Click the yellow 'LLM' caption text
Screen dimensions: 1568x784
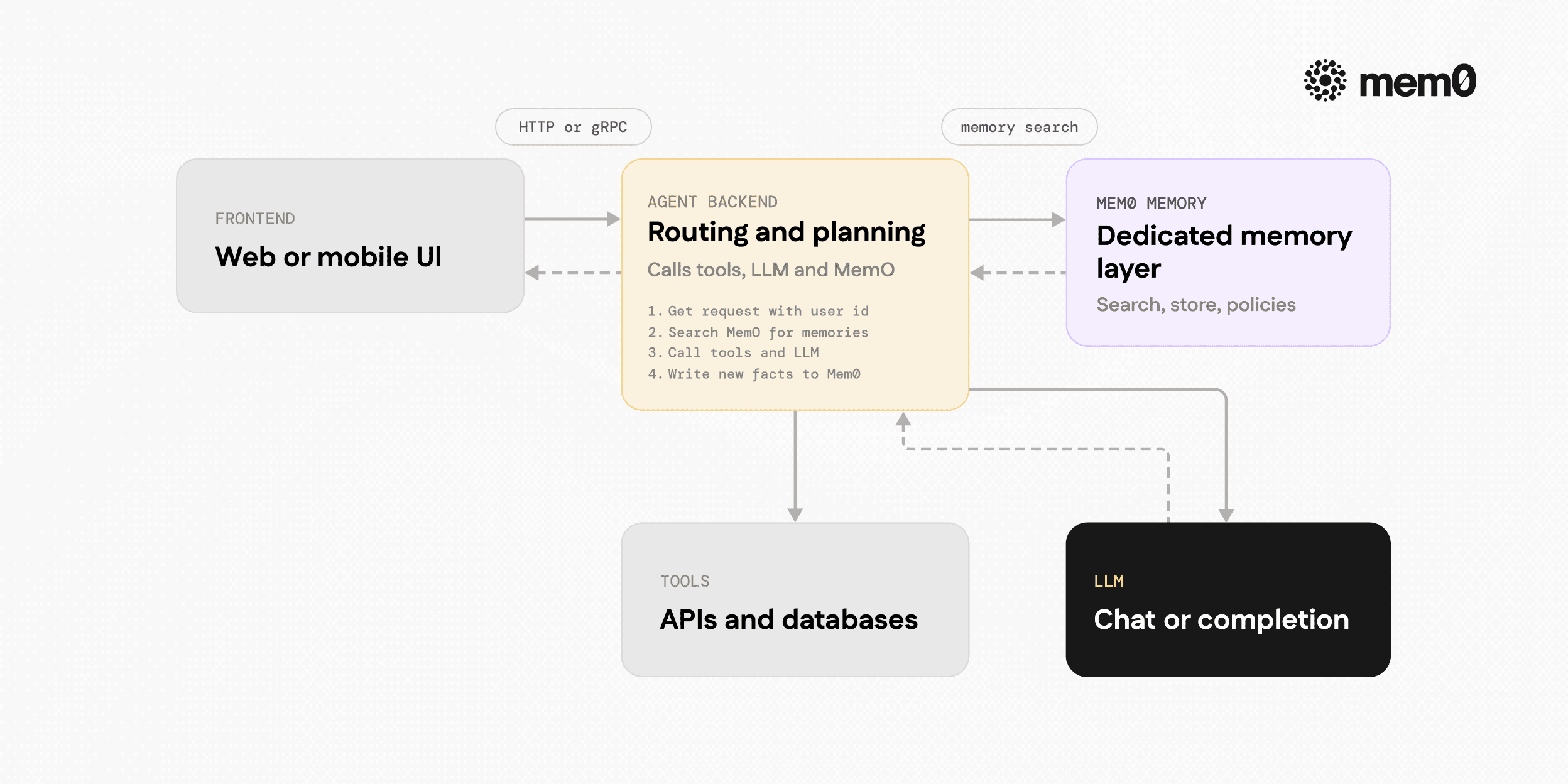(x=1109, y=581)
